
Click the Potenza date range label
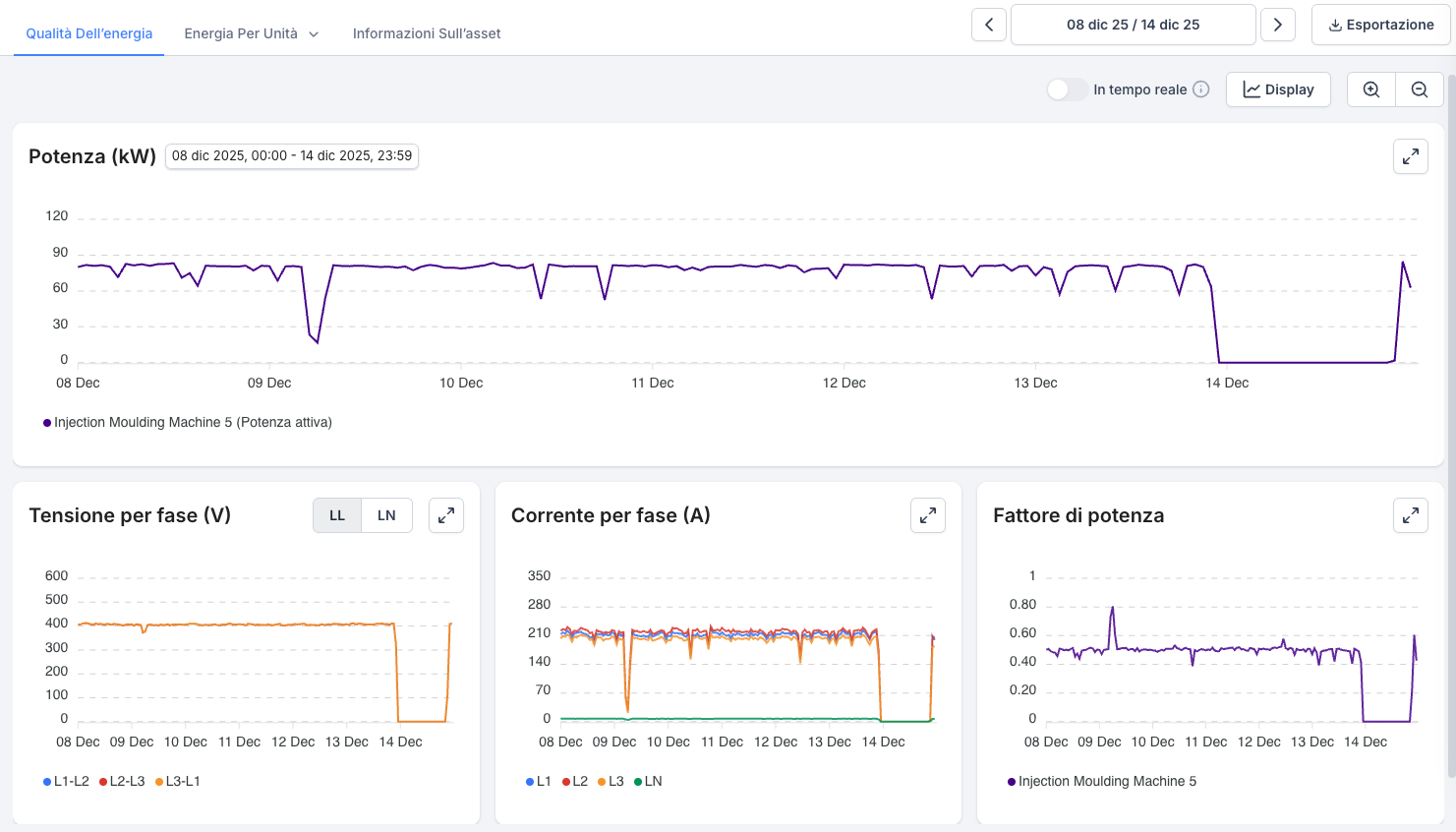292,156
